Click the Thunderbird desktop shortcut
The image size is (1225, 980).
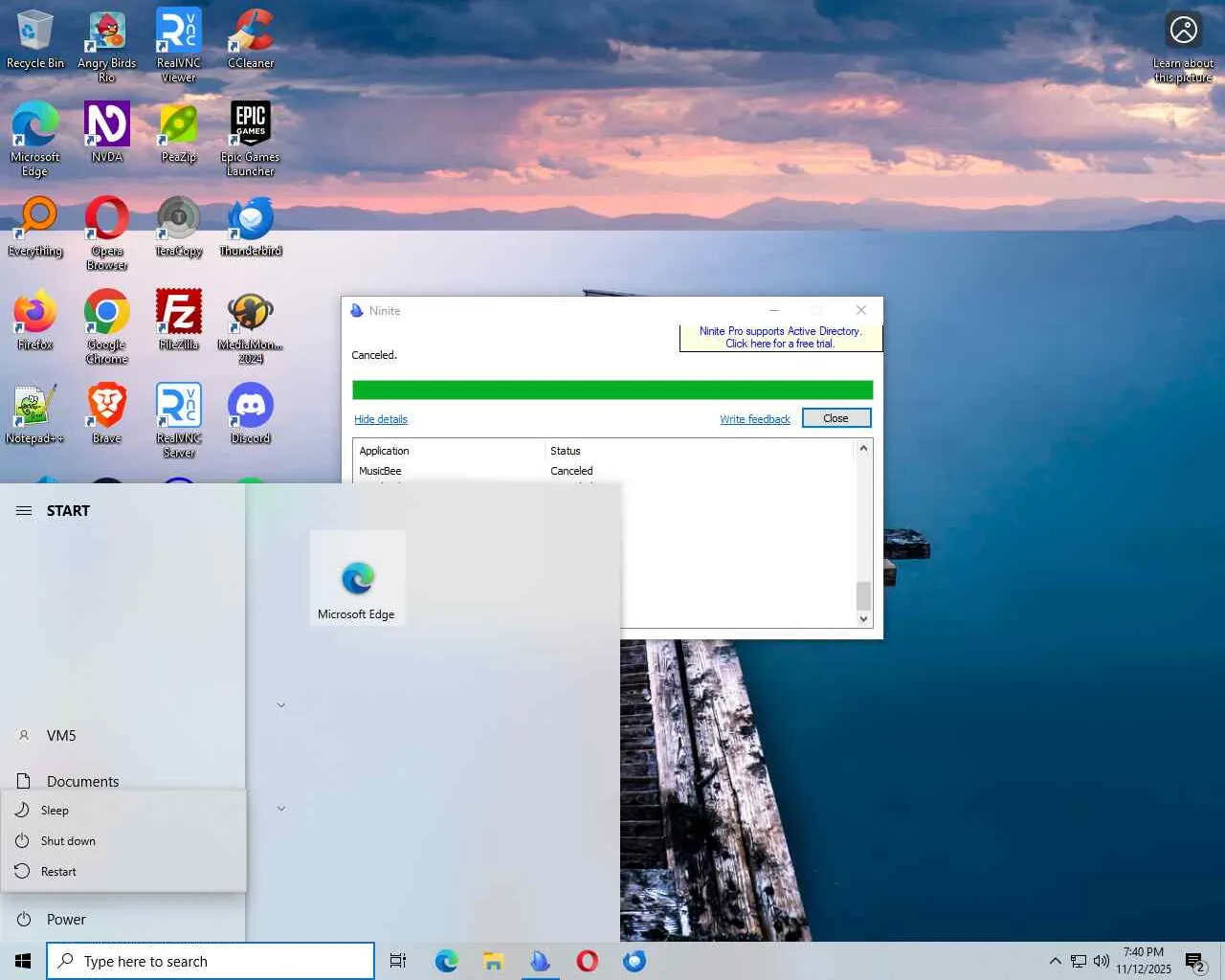251,227
